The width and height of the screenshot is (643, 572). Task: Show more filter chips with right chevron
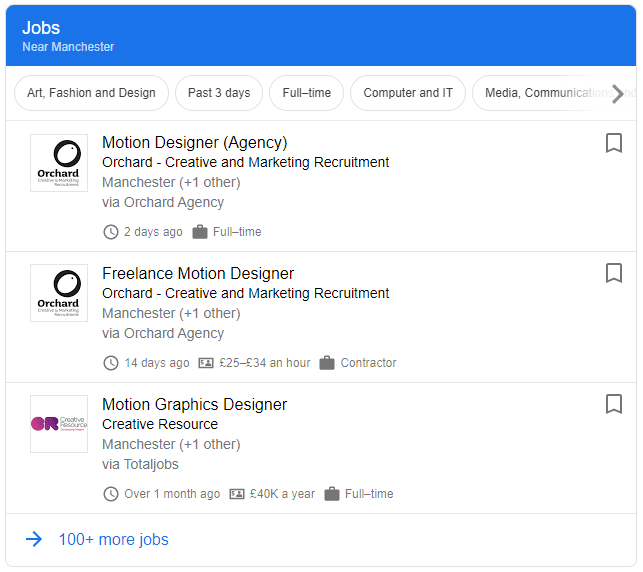click(618, 94)
